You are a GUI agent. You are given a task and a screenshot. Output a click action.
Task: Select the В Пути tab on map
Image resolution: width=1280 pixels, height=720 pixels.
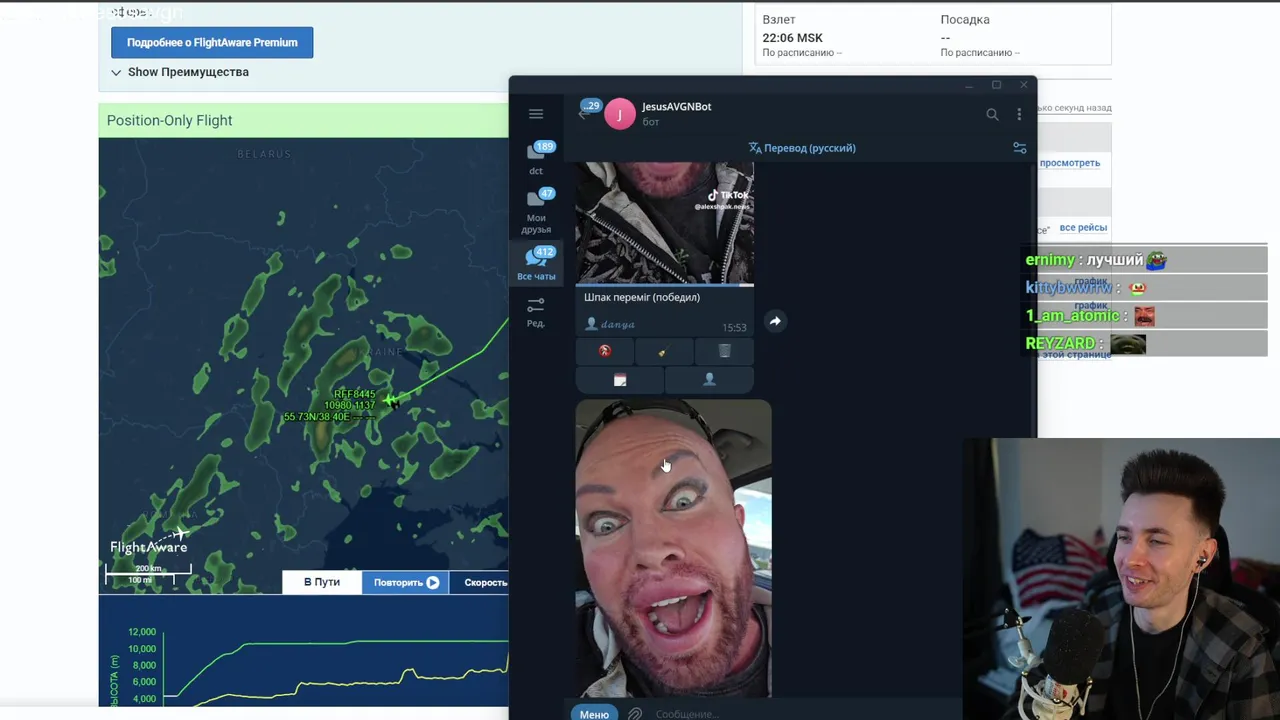322,582
